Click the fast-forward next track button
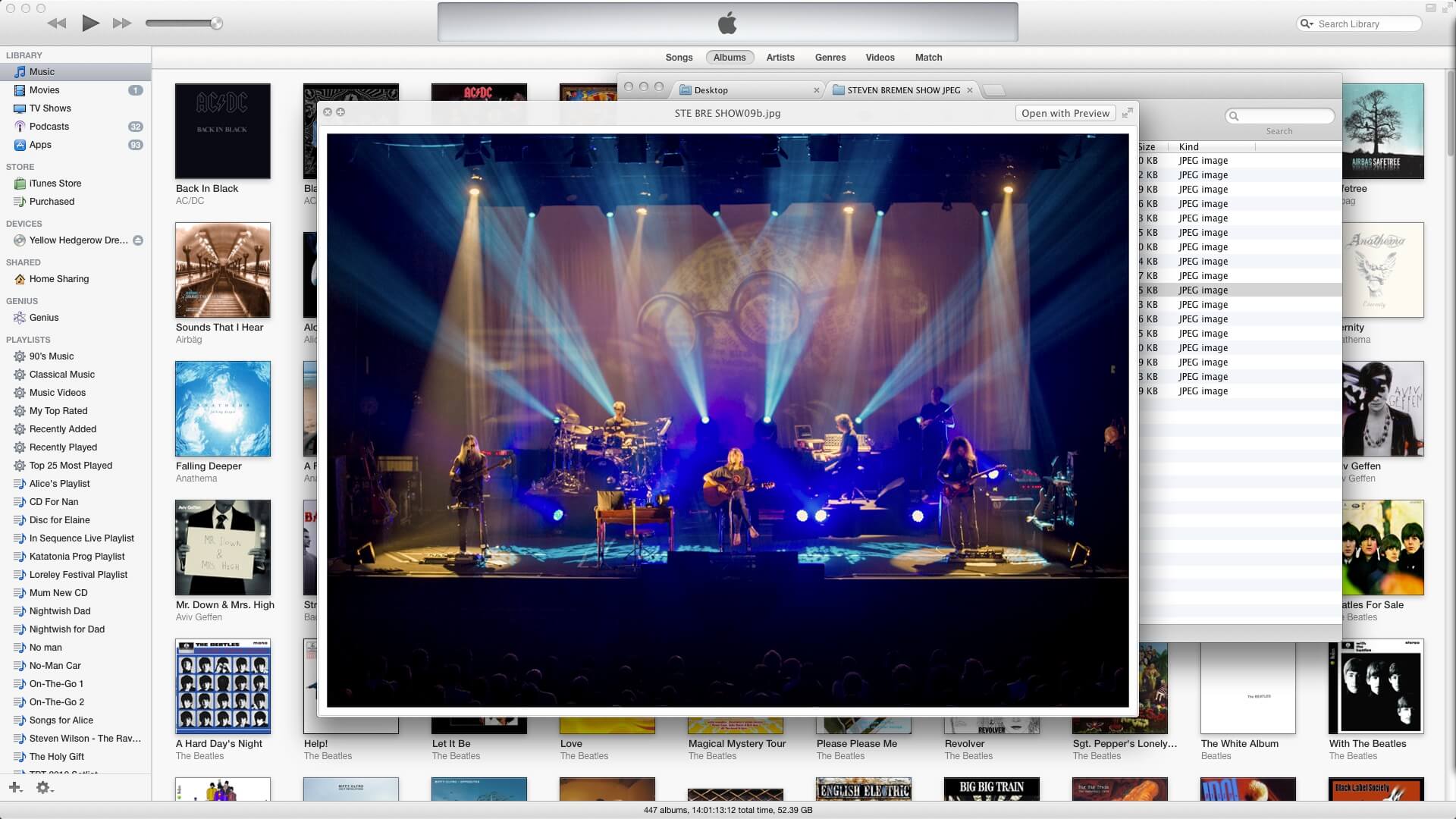1456x819 pixels. [x=122, y=24]
